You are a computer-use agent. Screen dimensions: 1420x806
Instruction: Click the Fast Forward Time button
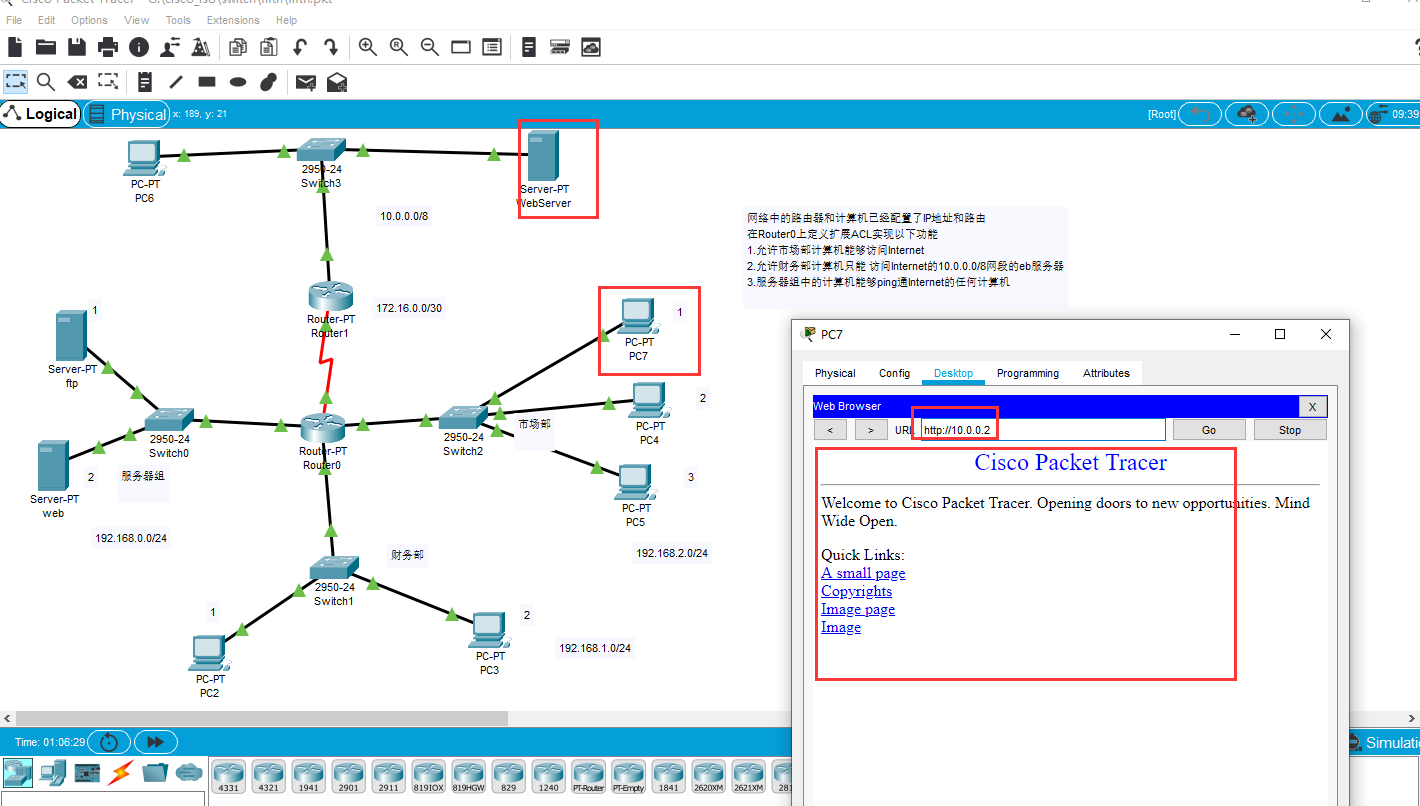[155, 742]
